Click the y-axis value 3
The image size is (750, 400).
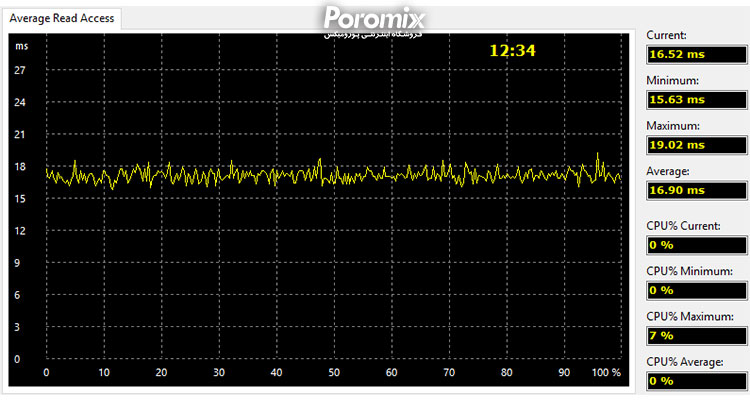(17, 327)
